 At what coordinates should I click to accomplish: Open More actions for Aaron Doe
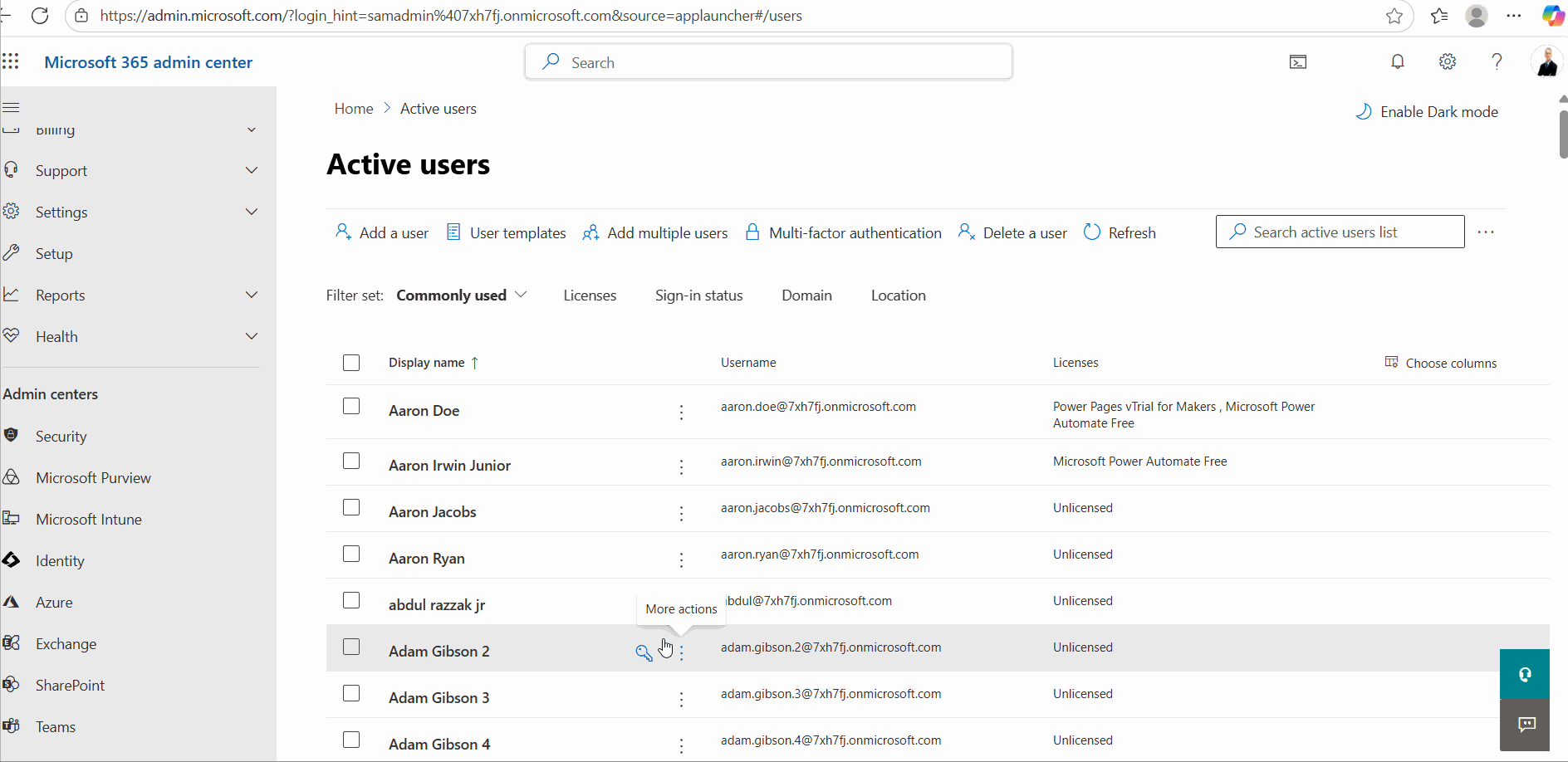click(x=681, y=413)
